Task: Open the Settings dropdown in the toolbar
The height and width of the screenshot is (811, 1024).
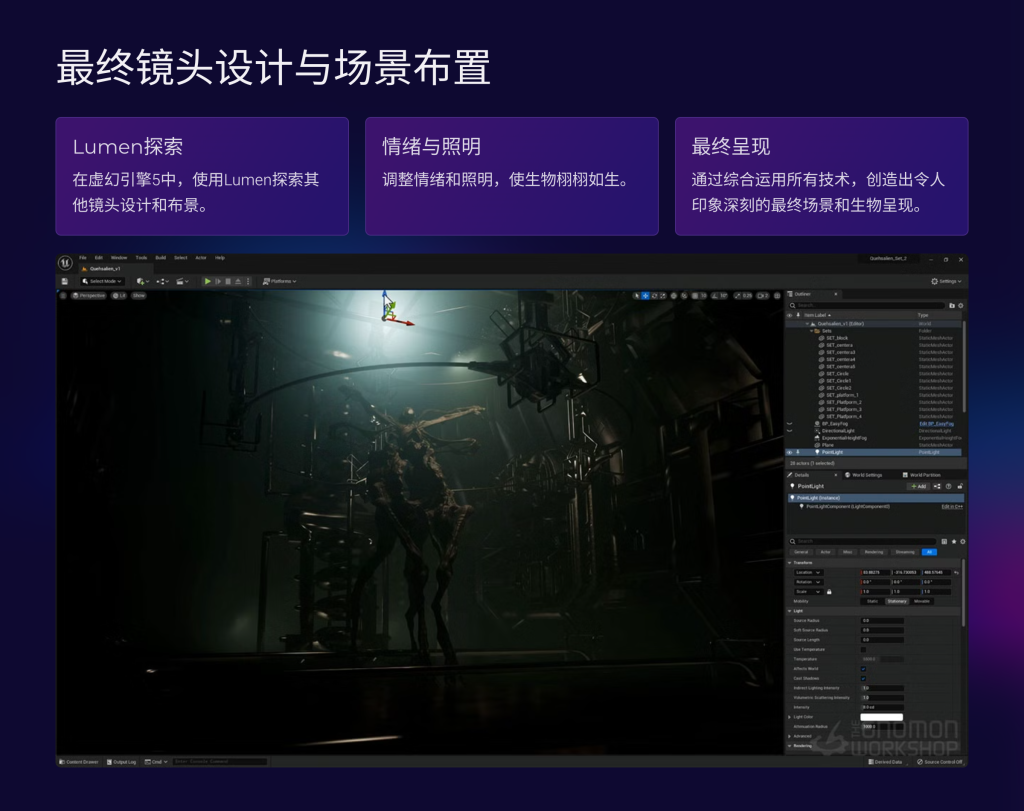Action: [946, 281]
